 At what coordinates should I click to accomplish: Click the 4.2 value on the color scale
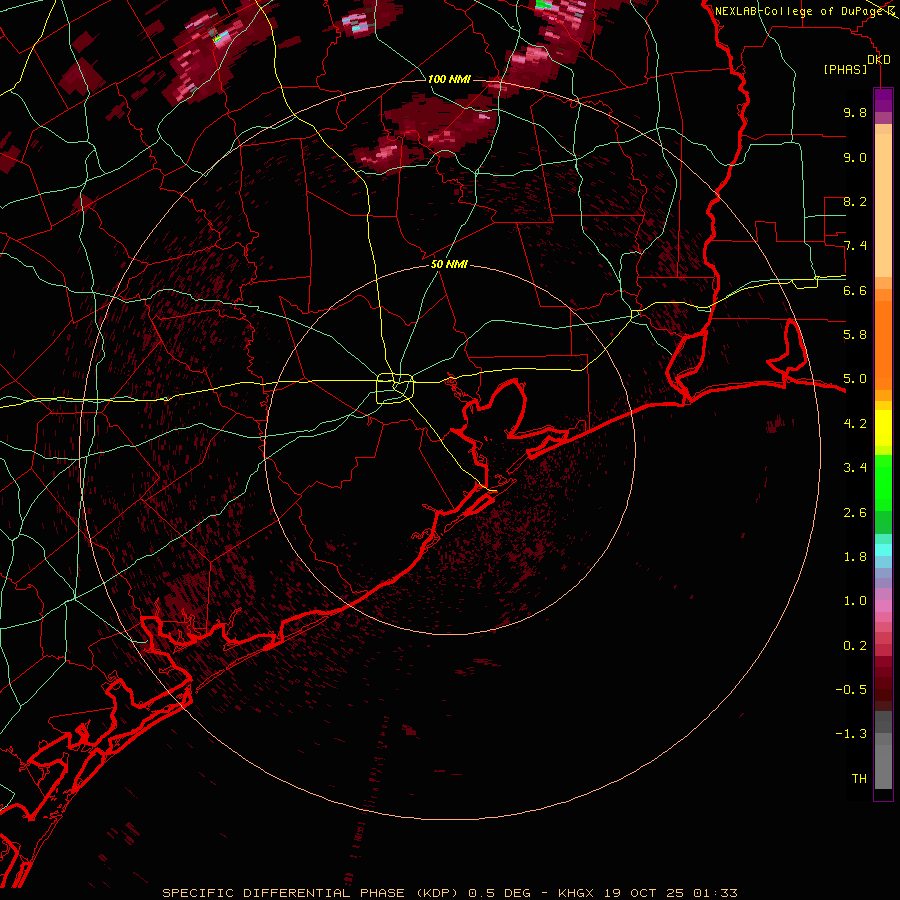point(855,424)
